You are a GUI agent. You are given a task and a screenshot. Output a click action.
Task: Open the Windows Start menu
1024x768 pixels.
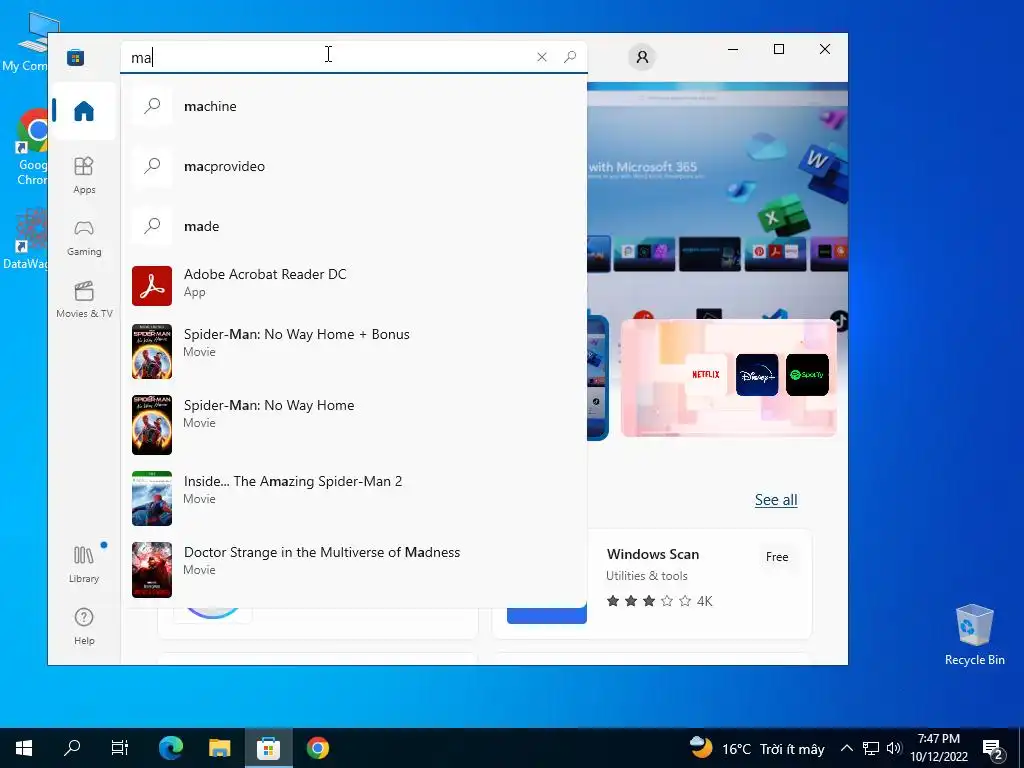[x=24, y=748]
